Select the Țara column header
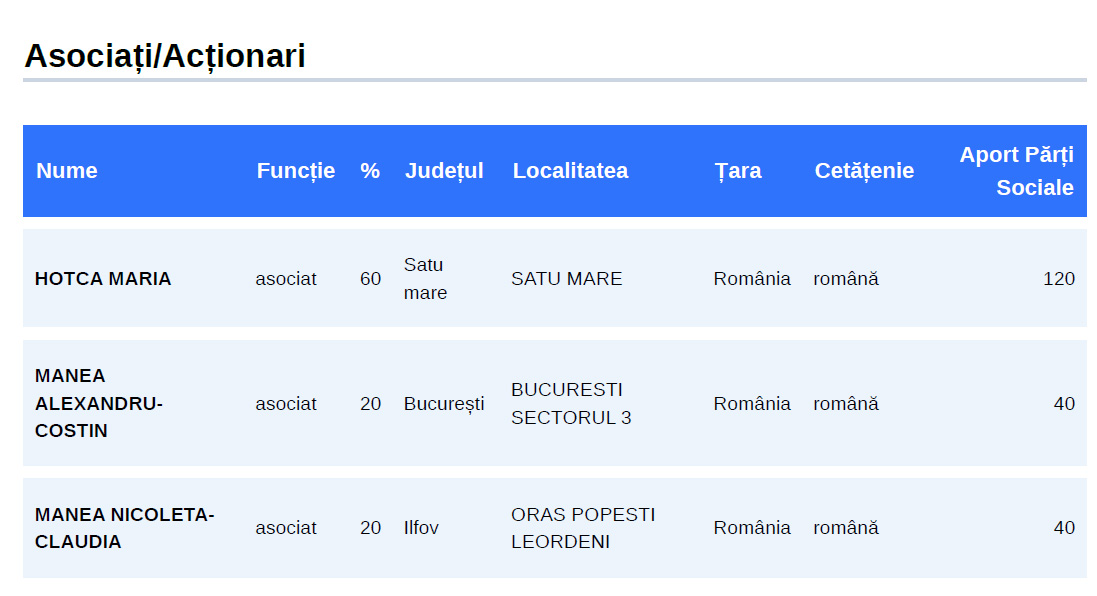 (x=738, y=171)
